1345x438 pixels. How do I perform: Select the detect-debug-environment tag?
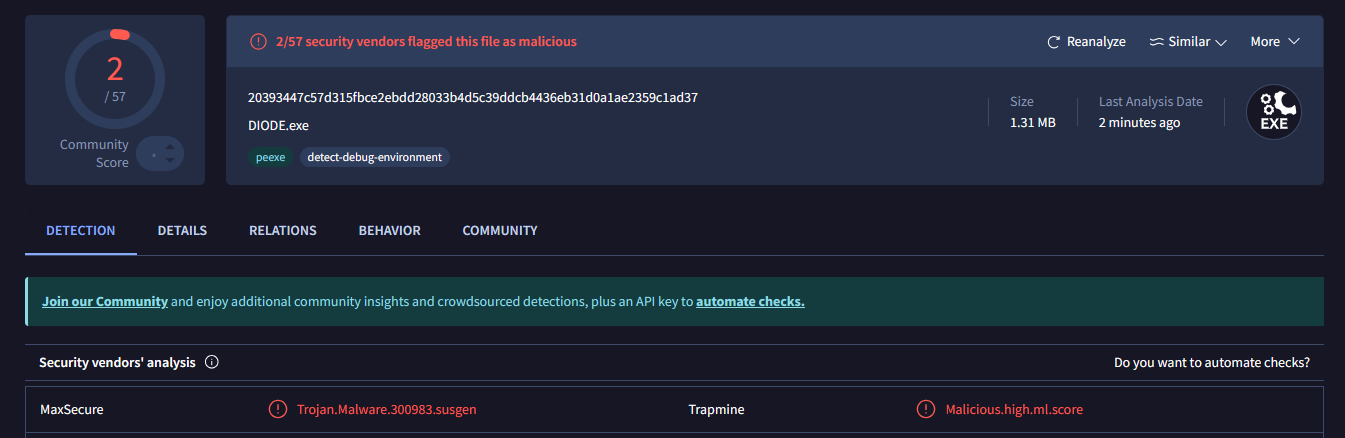[x=375, y=157]
